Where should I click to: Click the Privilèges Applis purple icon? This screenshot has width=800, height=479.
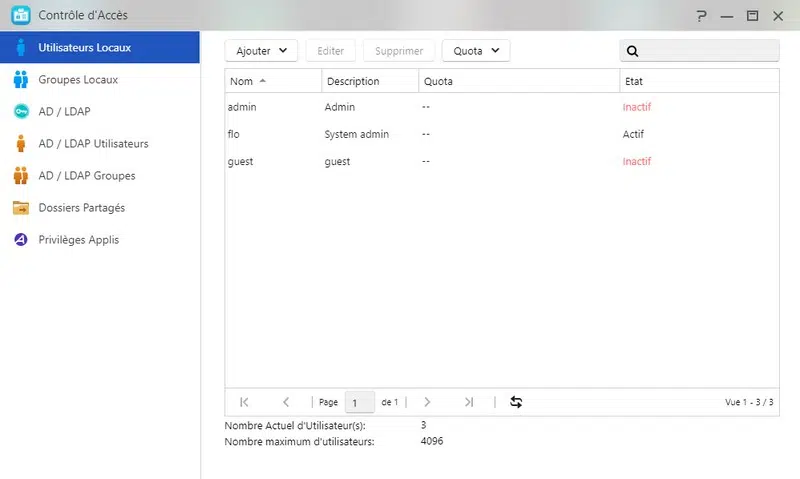(x=21, y=239)
